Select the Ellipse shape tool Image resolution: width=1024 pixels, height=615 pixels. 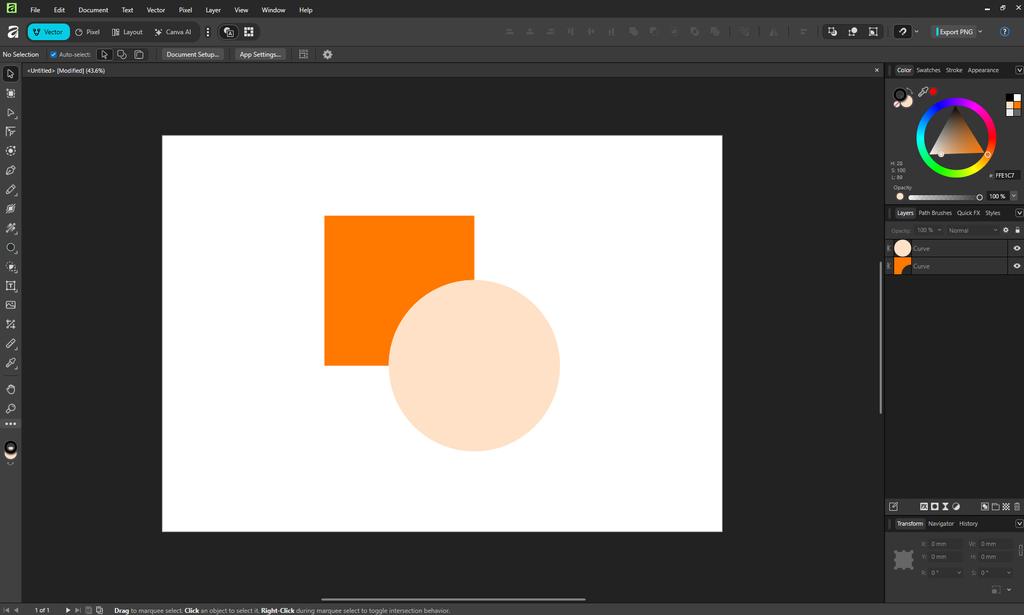(10, 248)
